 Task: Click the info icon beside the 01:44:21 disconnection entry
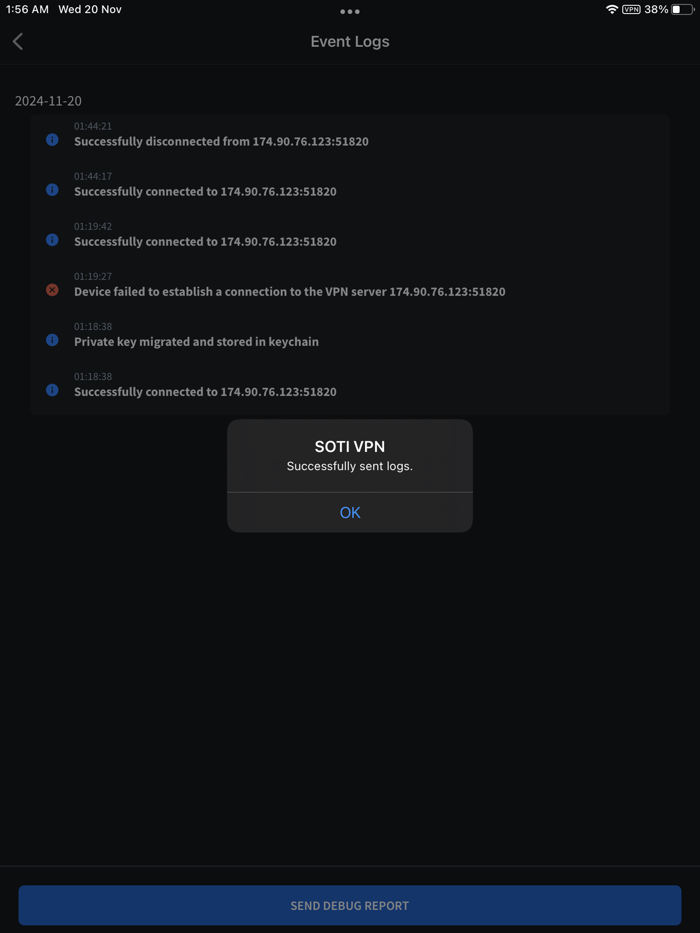52,140
